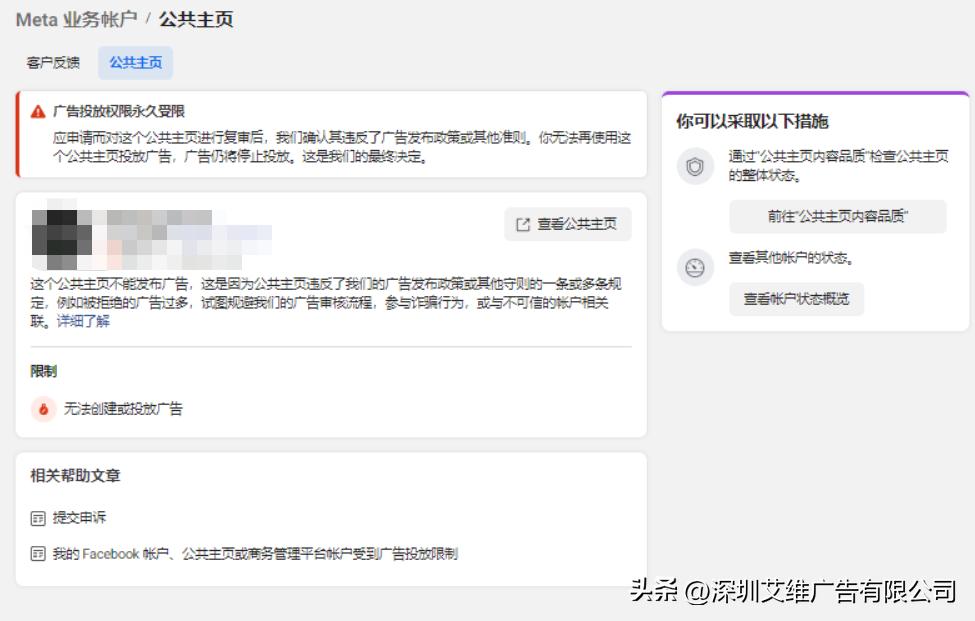975x621 pixels.
Task: Click the 无法创建或投放广告 restriction entry
Action: (115, 410)
